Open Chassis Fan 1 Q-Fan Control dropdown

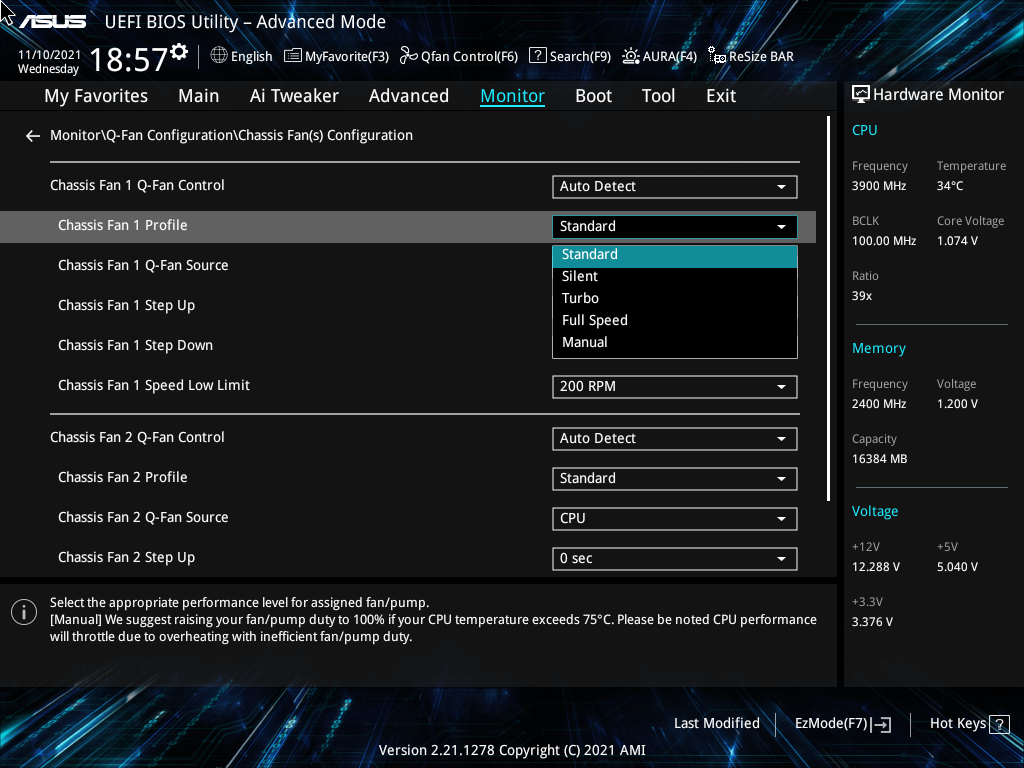click(675, 187)
